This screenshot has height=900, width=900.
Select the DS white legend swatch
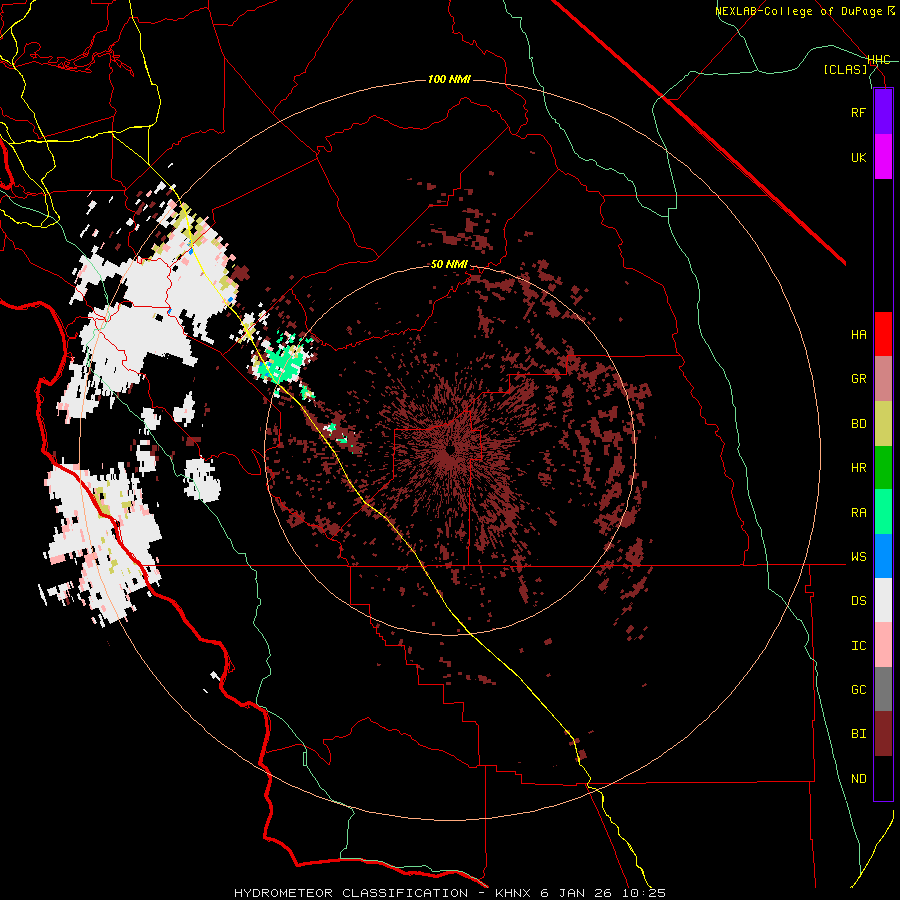(883, 600)
